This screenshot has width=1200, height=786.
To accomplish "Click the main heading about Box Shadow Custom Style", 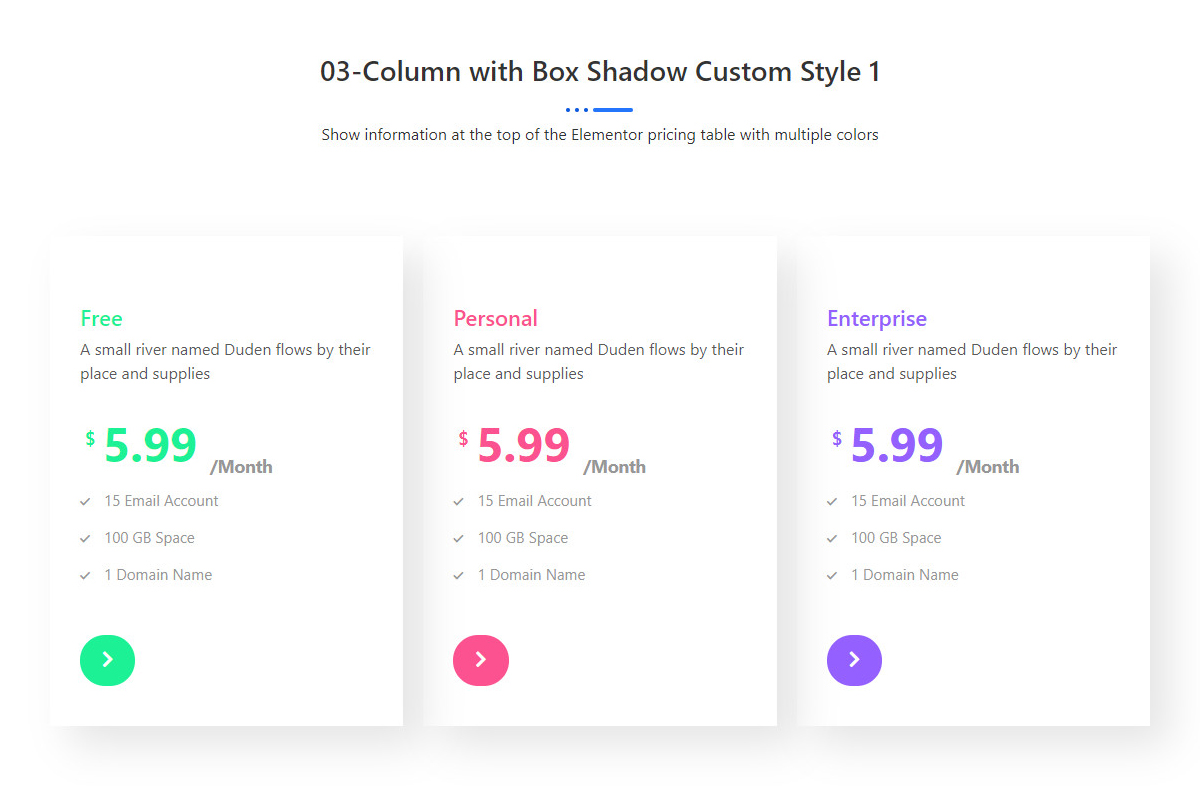I will tap(600, 72).
